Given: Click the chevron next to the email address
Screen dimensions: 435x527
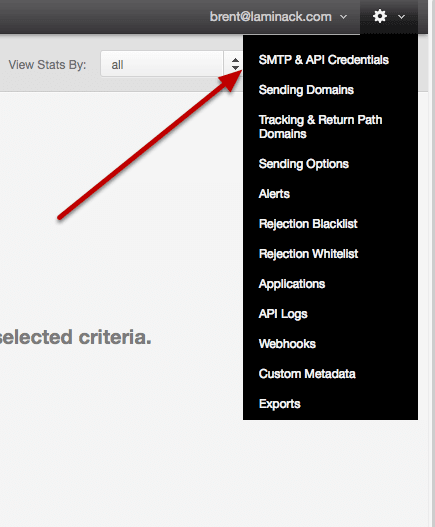Looking at the screenshot, I should (x=343, y=16).
